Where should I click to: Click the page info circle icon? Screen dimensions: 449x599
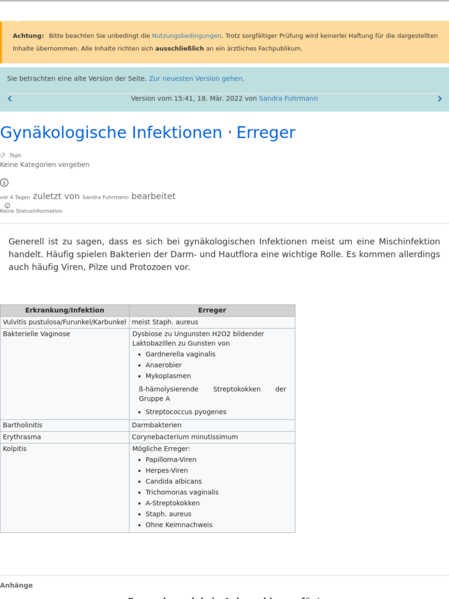[x=4, y=183]
